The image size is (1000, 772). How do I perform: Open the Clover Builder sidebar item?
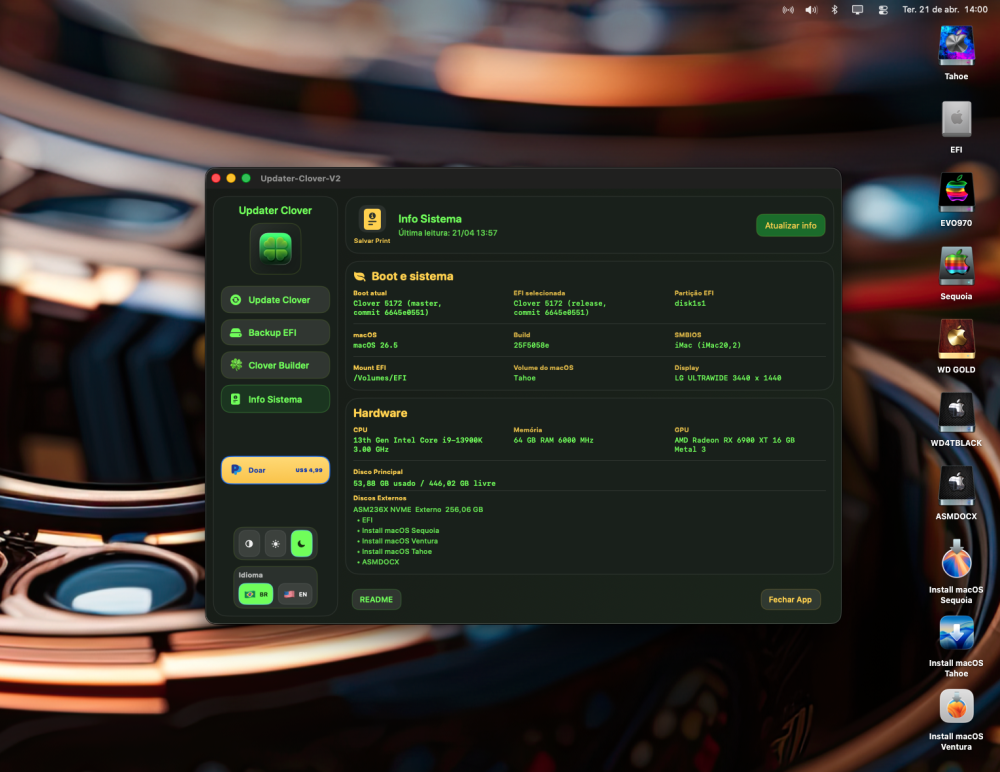pyautogui.click(x=276, y=366)
